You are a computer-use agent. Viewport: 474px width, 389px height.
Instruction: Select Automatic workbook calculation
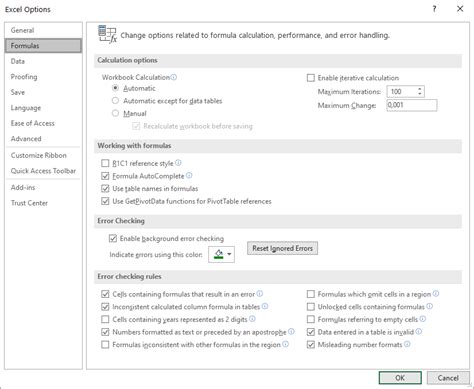click(x=115, y=88)
